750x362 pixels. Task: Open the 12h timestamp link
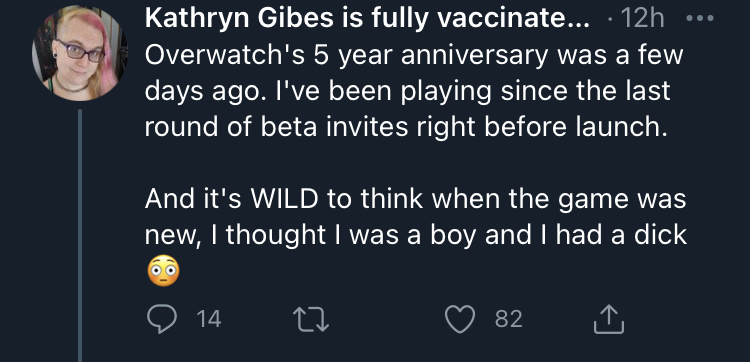[642, 19]
